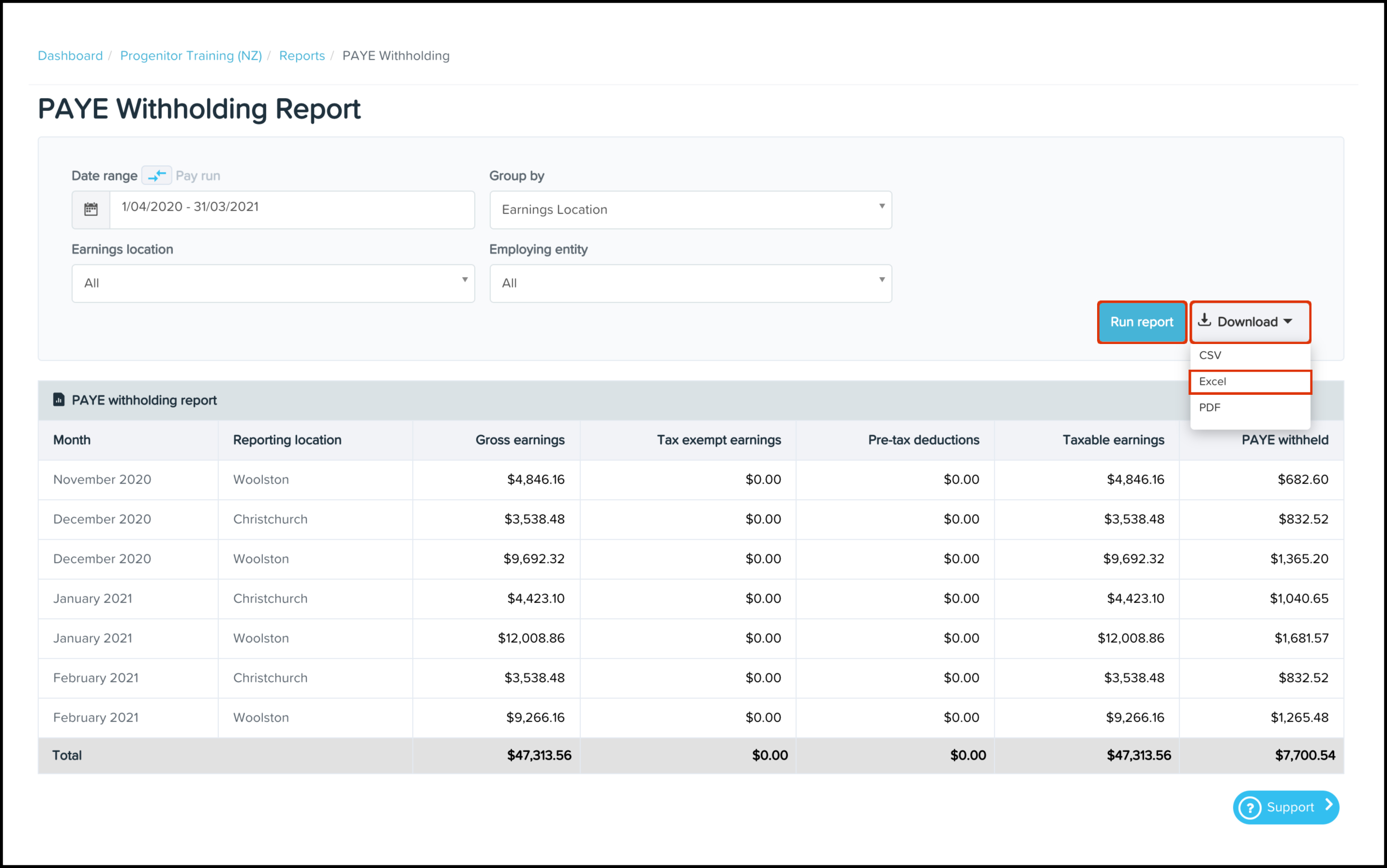This screenshot has height=868, width=1387.
Task: Click the swap arrows icon between Date range and Pay run
Action: 156,175
